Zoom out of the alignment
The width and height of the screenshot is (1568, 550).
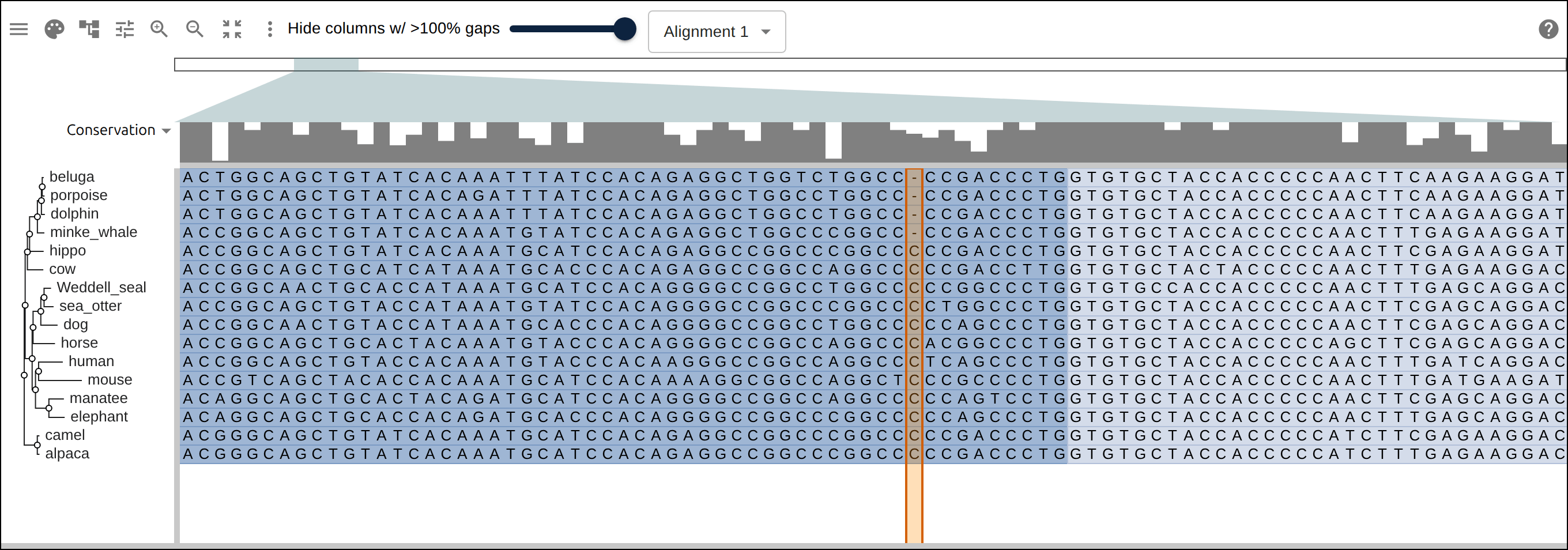click(x=195, y=29)
